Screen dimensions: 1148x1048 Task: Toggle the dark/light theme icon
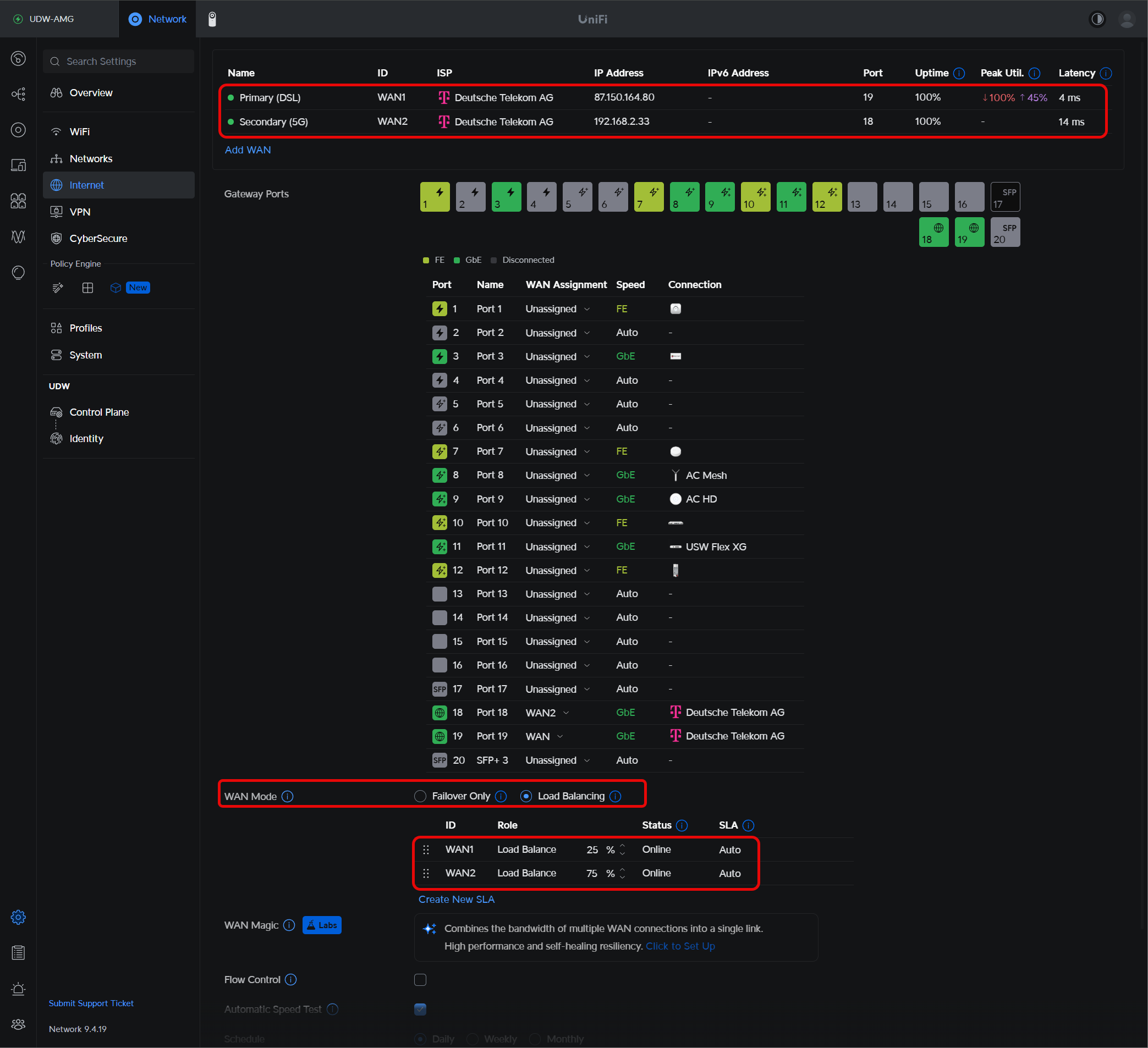1097,19
